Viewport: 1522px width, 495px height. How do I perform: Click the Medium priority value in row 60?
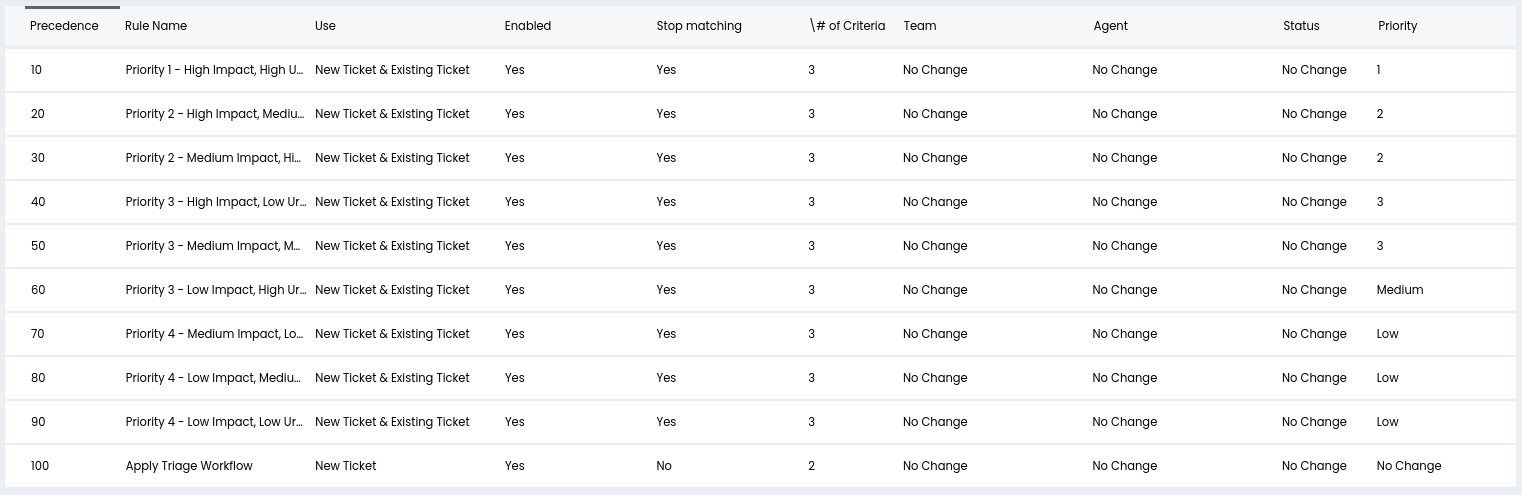(x=1399, y=290)
